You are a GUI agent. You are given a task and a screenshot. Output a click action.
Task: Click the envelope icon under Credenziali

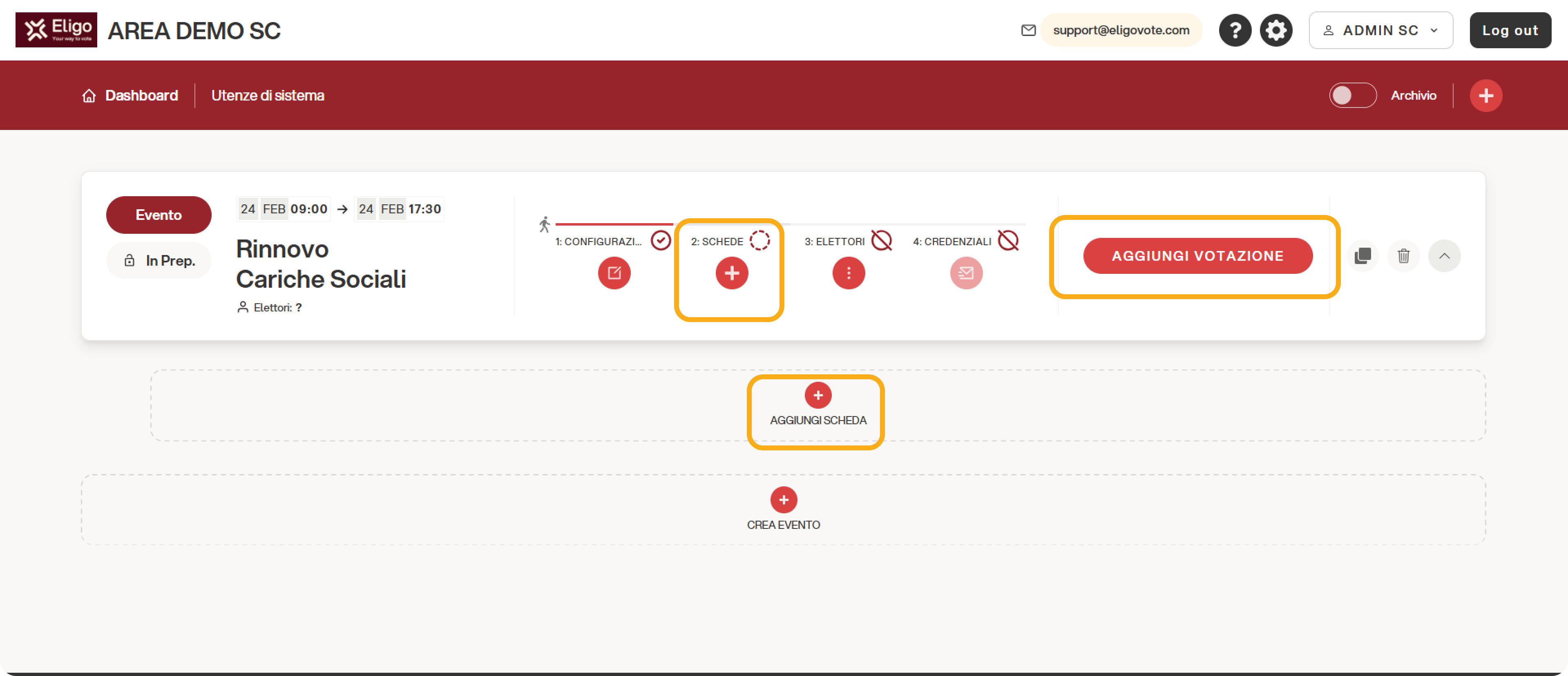(x=965, y=273)
